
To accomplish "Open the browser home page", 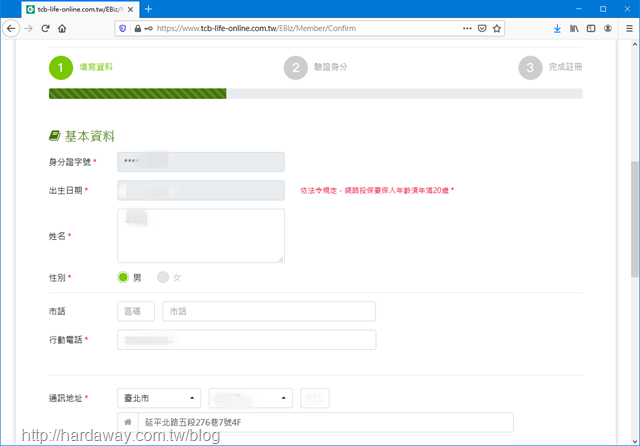I will point(62,29).
